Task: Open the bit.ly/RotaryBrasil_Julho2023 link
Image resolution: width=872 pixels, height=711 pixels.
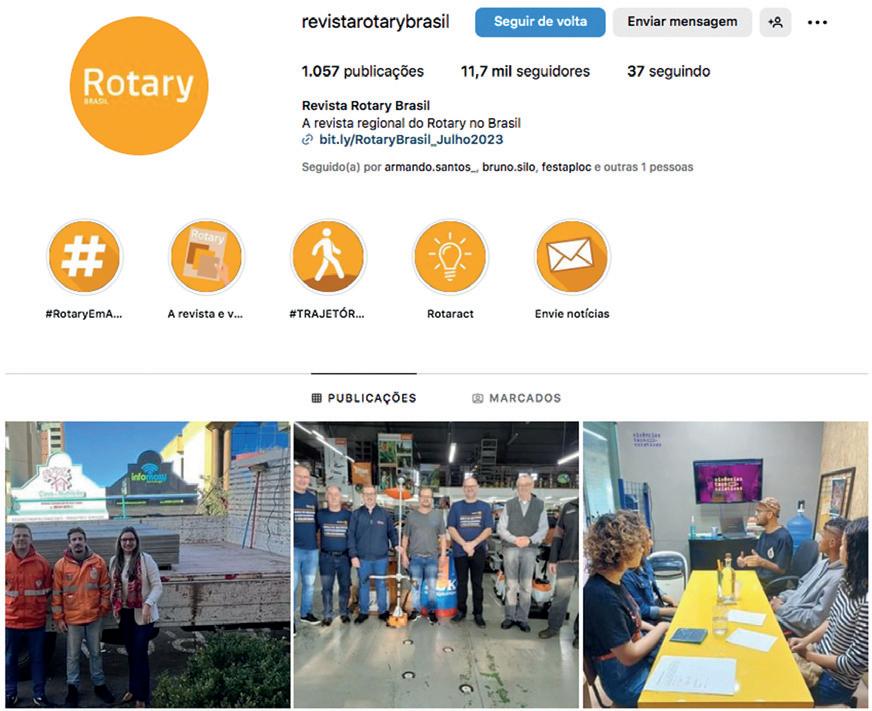Action: click(410, 140)
